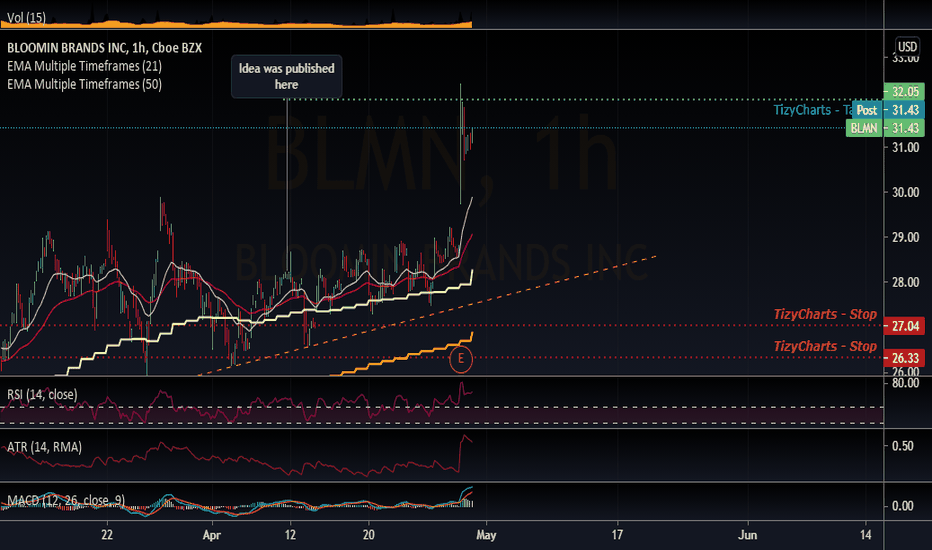Select the EMA Multiple Timeframes (50) legend
Viewport: 932px width, 550px height.
click(x=84, y=84)
